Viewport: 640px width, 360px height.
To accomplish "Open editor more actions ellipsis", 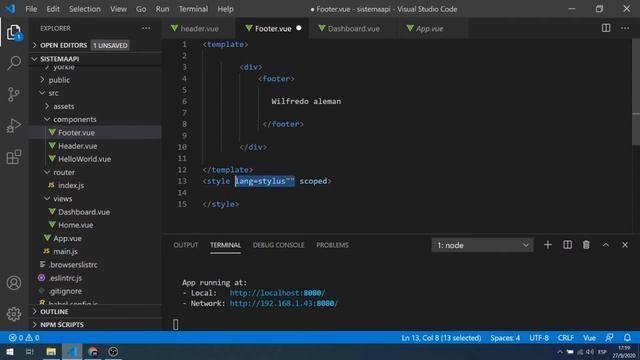I will coord(625,28).
